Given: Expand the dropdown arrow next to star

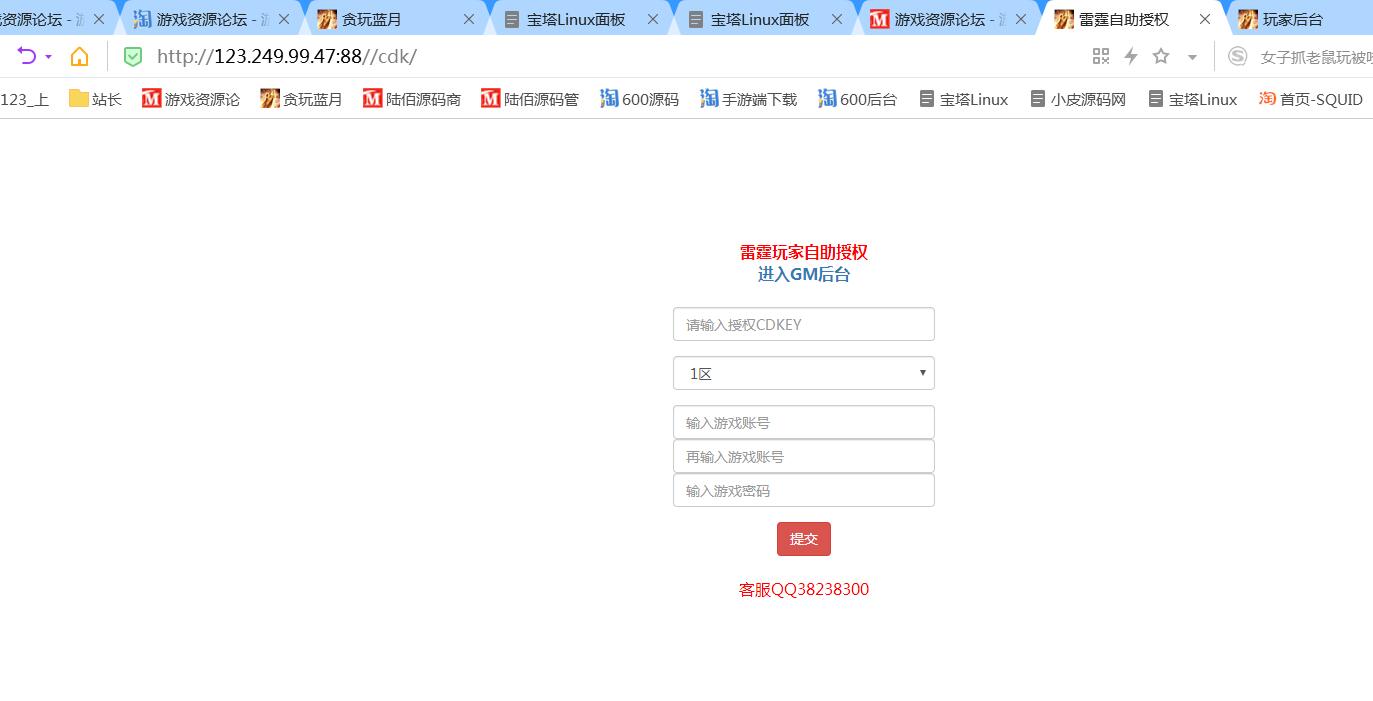Looking at the screenshot, I should (1192, 57).
